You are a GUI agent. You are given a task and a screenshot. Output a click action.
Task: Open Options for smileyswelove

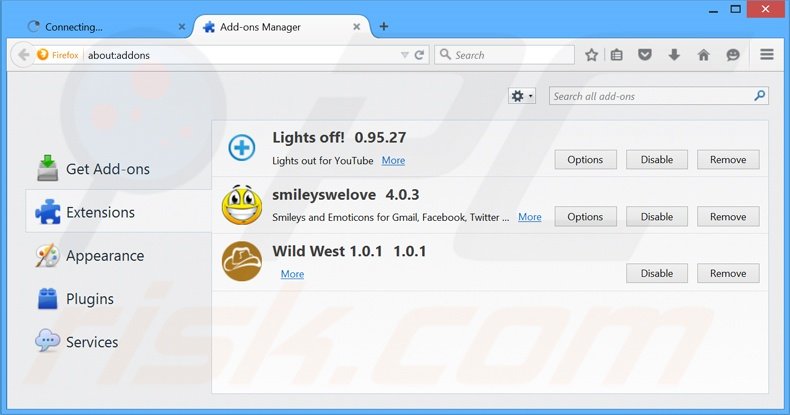[585, 217]
